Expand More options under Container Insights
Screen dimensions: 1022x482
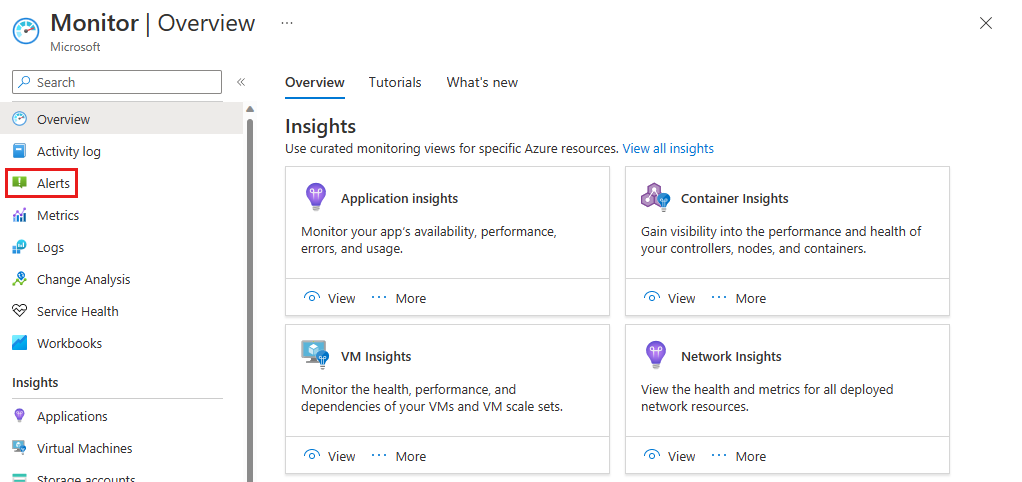(x=739, y=298)
